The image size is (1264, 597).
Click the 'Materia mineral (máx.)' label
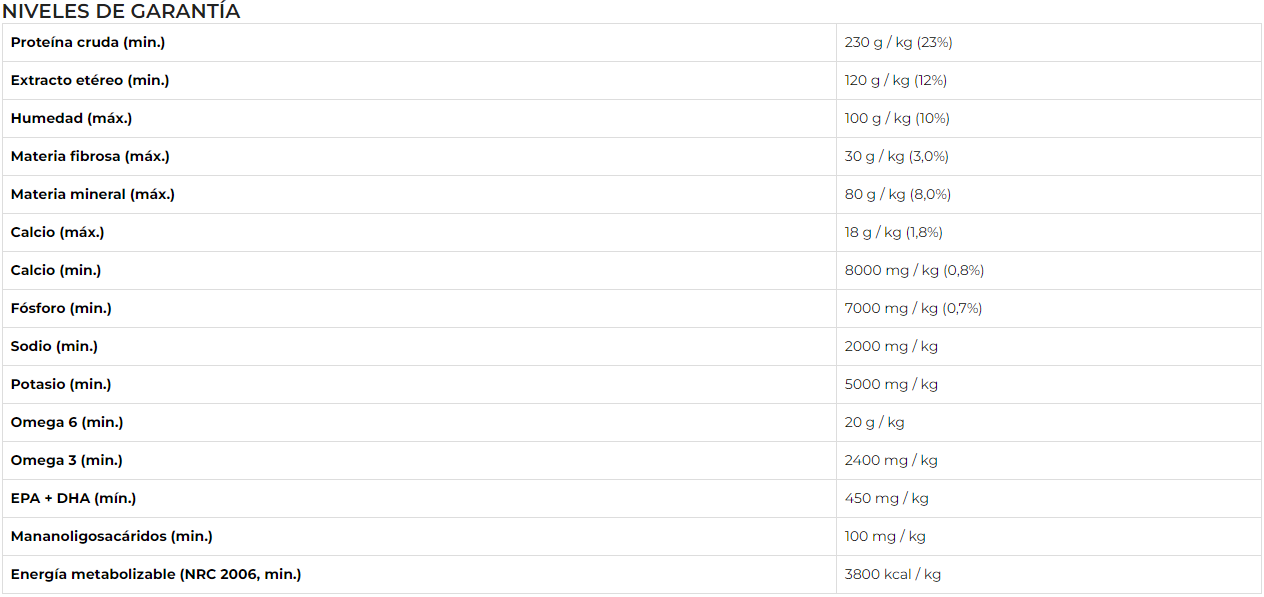point(93,194)
